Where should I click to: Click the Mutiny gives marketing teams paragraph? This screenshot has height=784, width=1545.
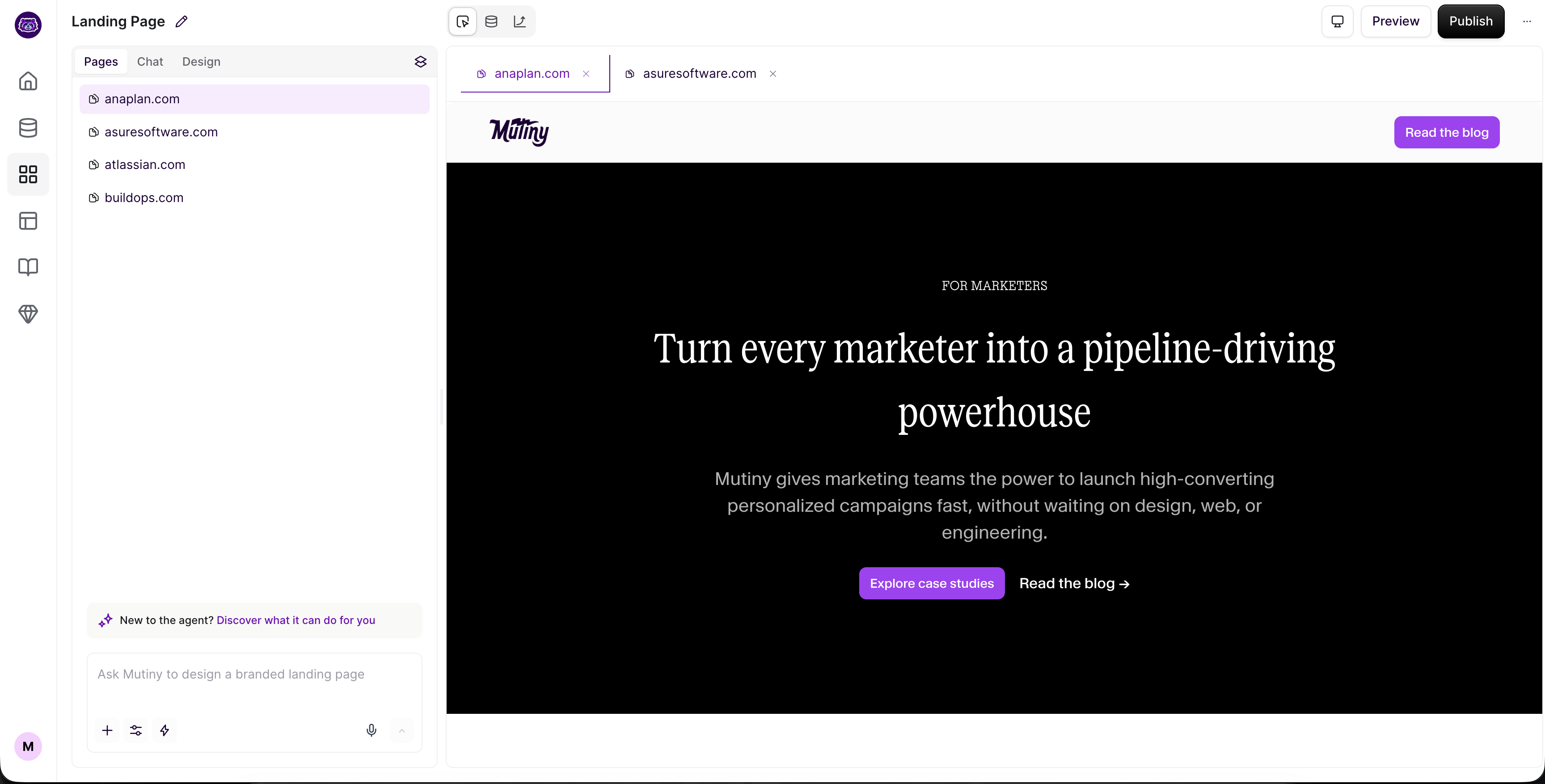(x=994, y=505)
